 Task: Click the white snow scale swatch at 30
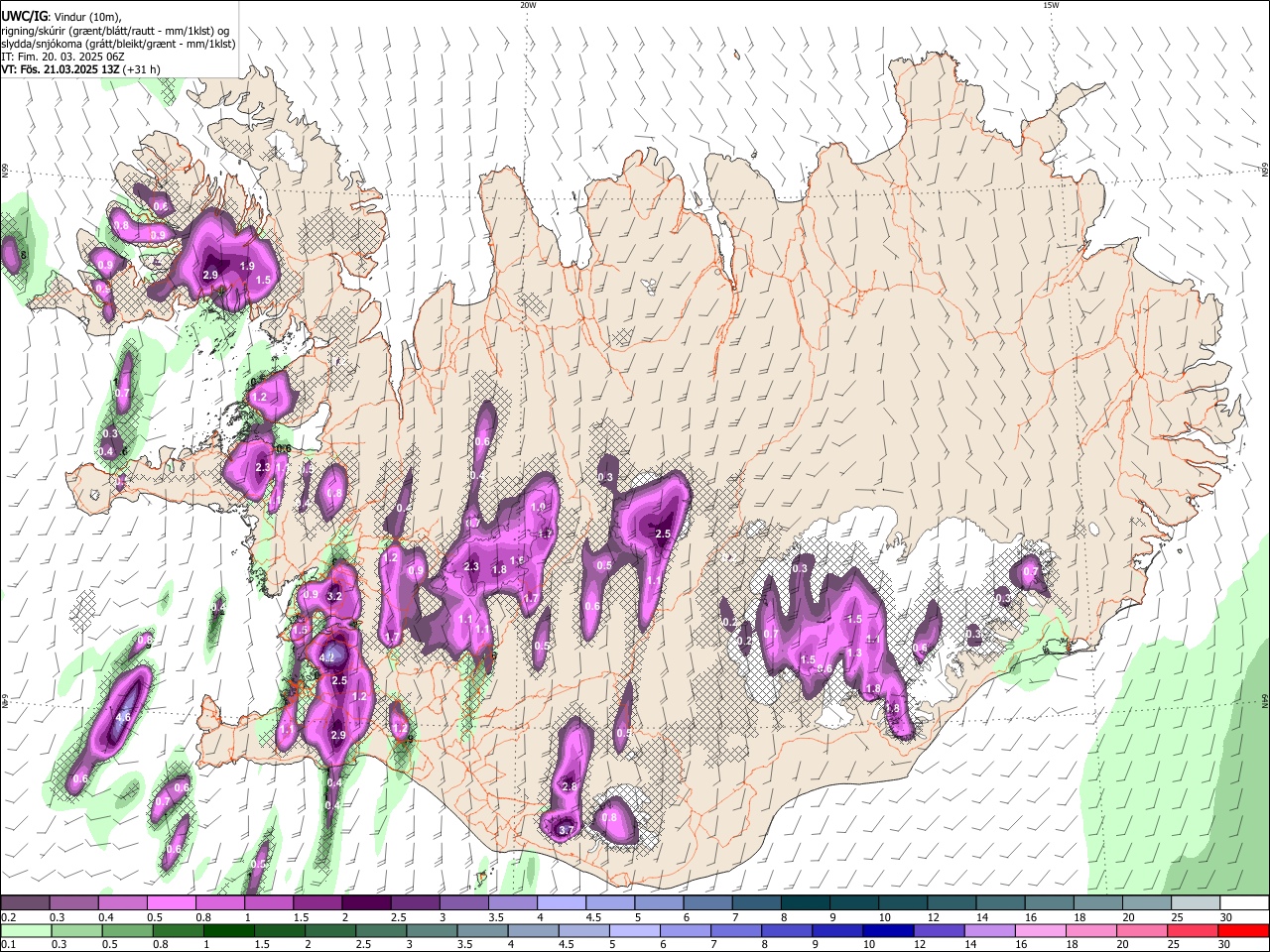(x=1243, y=902)
